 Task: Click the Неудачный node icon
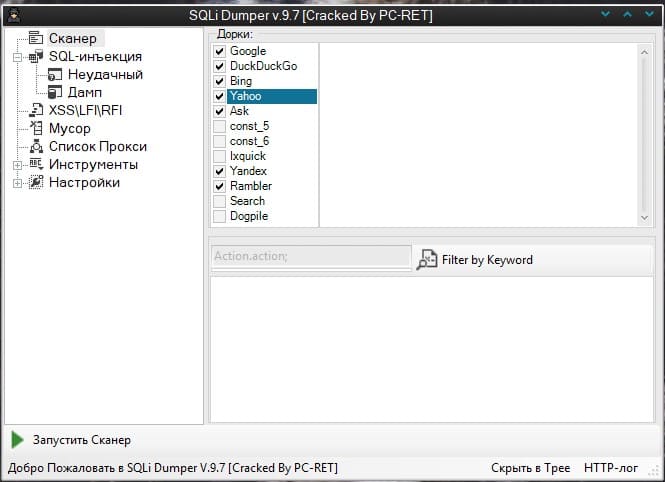pos(55,74)
